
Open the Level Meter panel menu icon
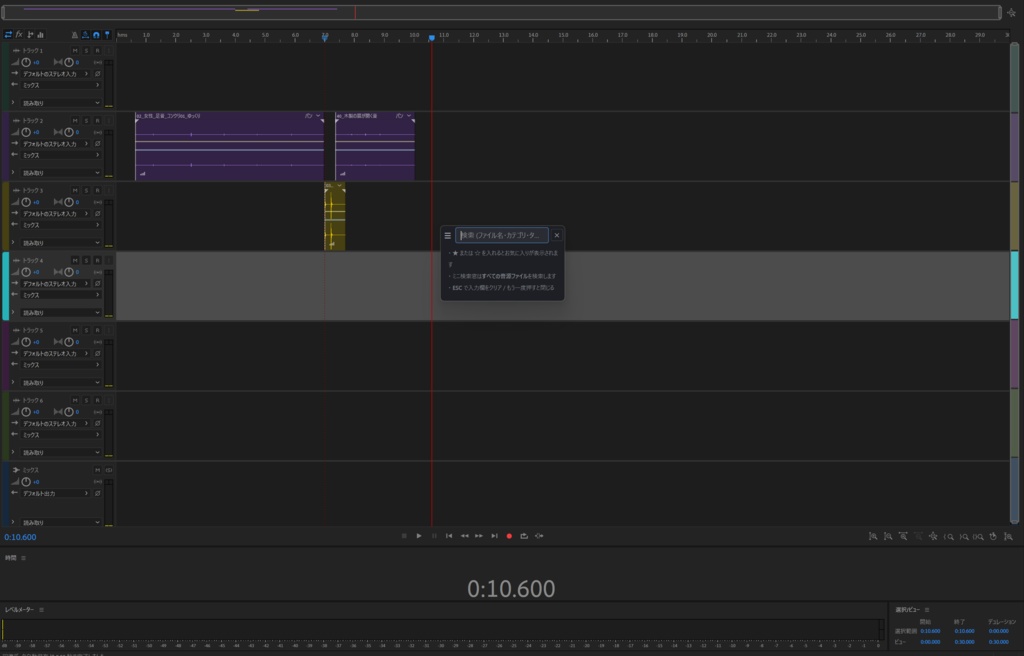coord(41,610)
